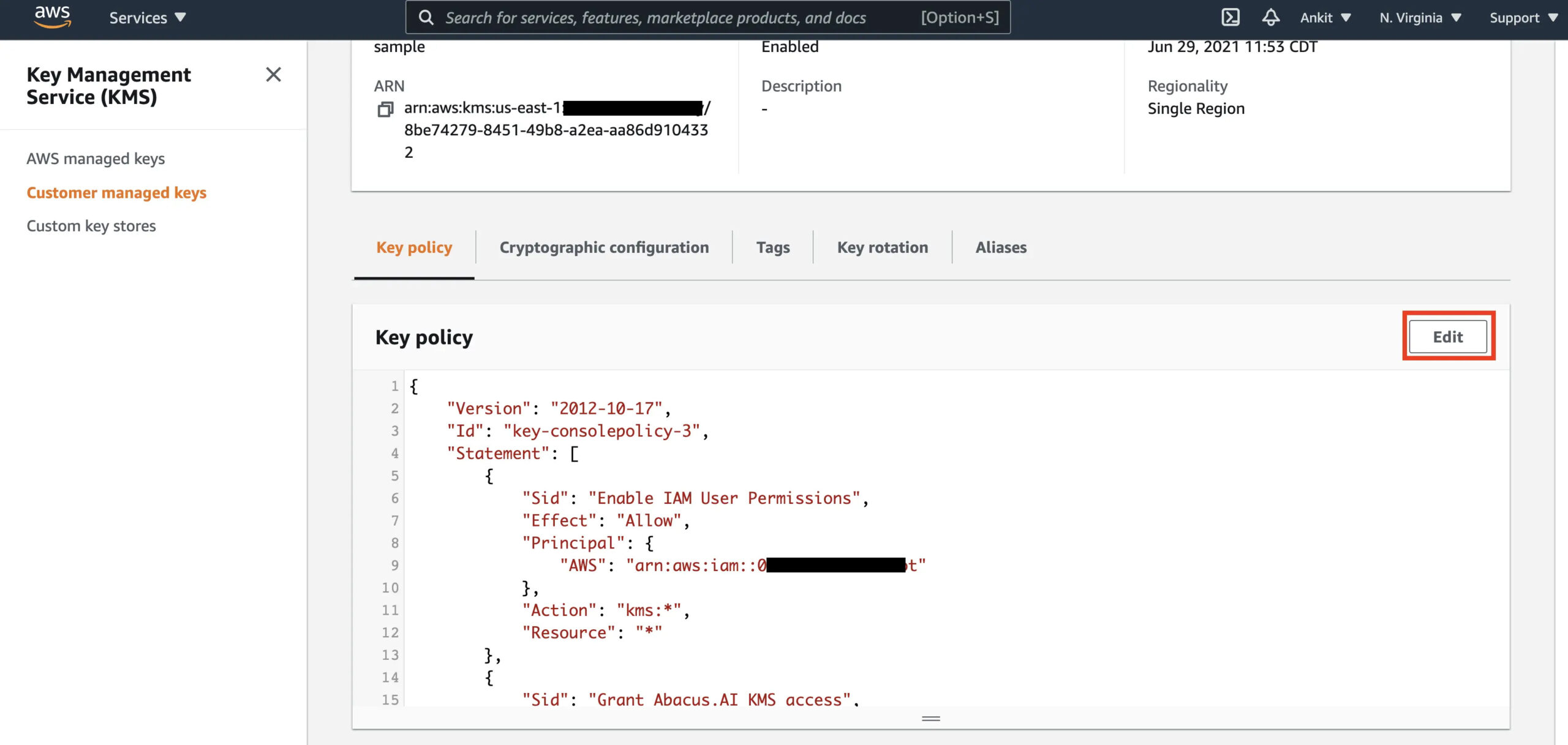Click the search magnifier icon
The height and width of the screenshot is (745, 1568).
click(x=426, y=17)
